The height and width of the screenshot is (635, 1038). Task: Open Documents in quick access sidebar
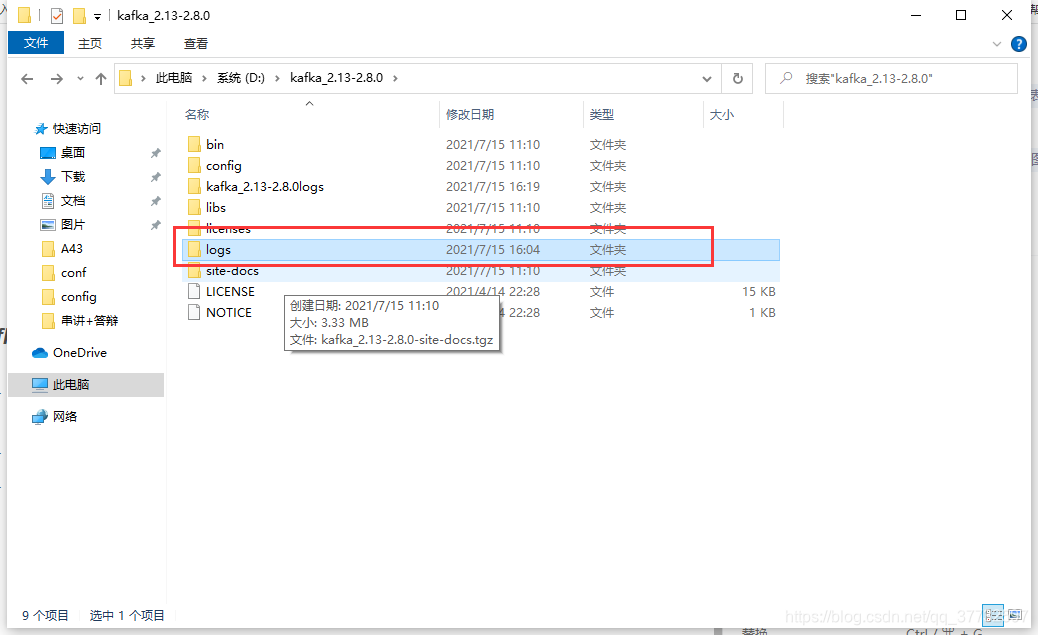click(x=63, y=201)
